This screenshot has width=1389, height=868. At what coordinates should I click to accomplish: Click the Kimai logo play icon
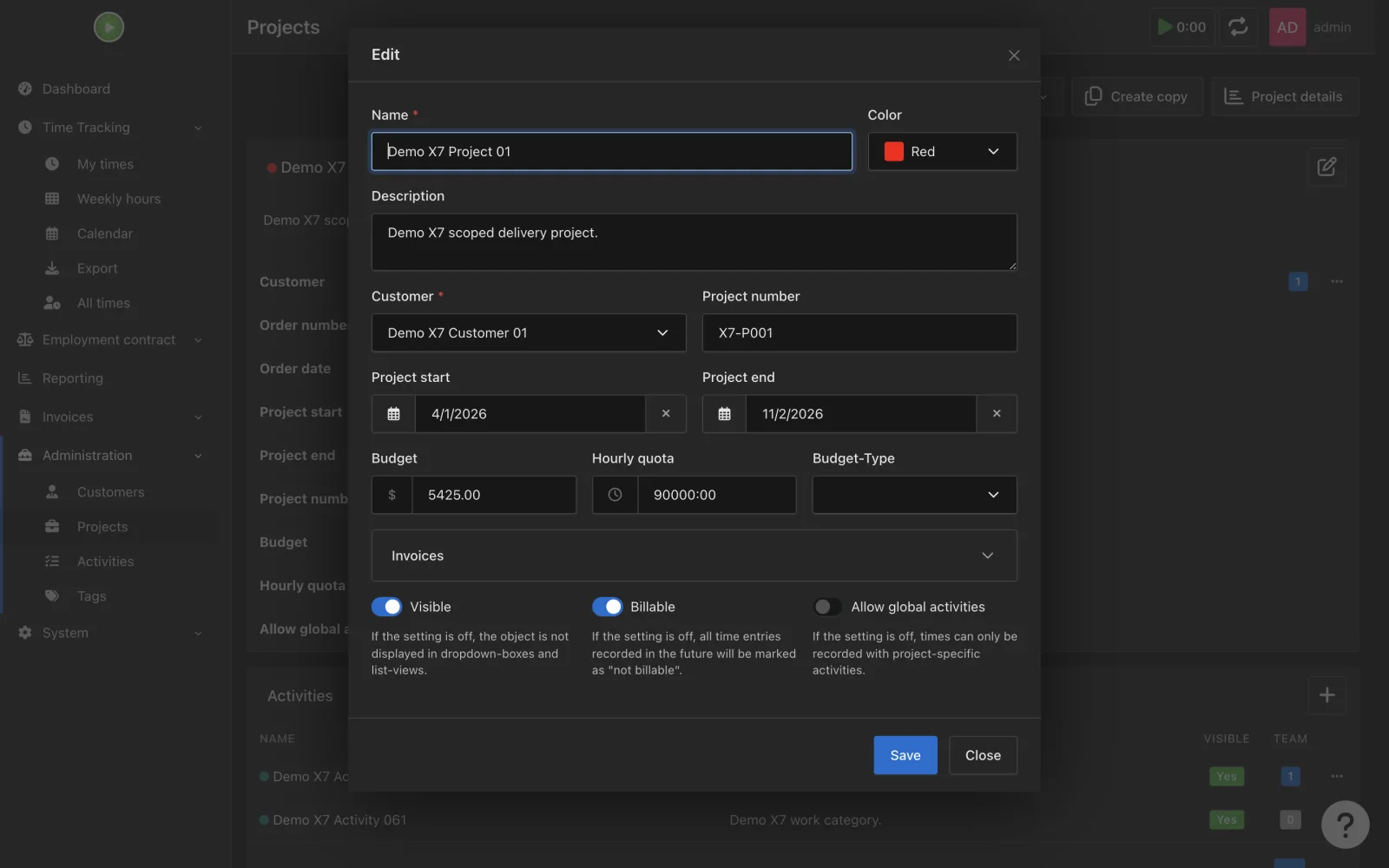[x=109, y=27]
